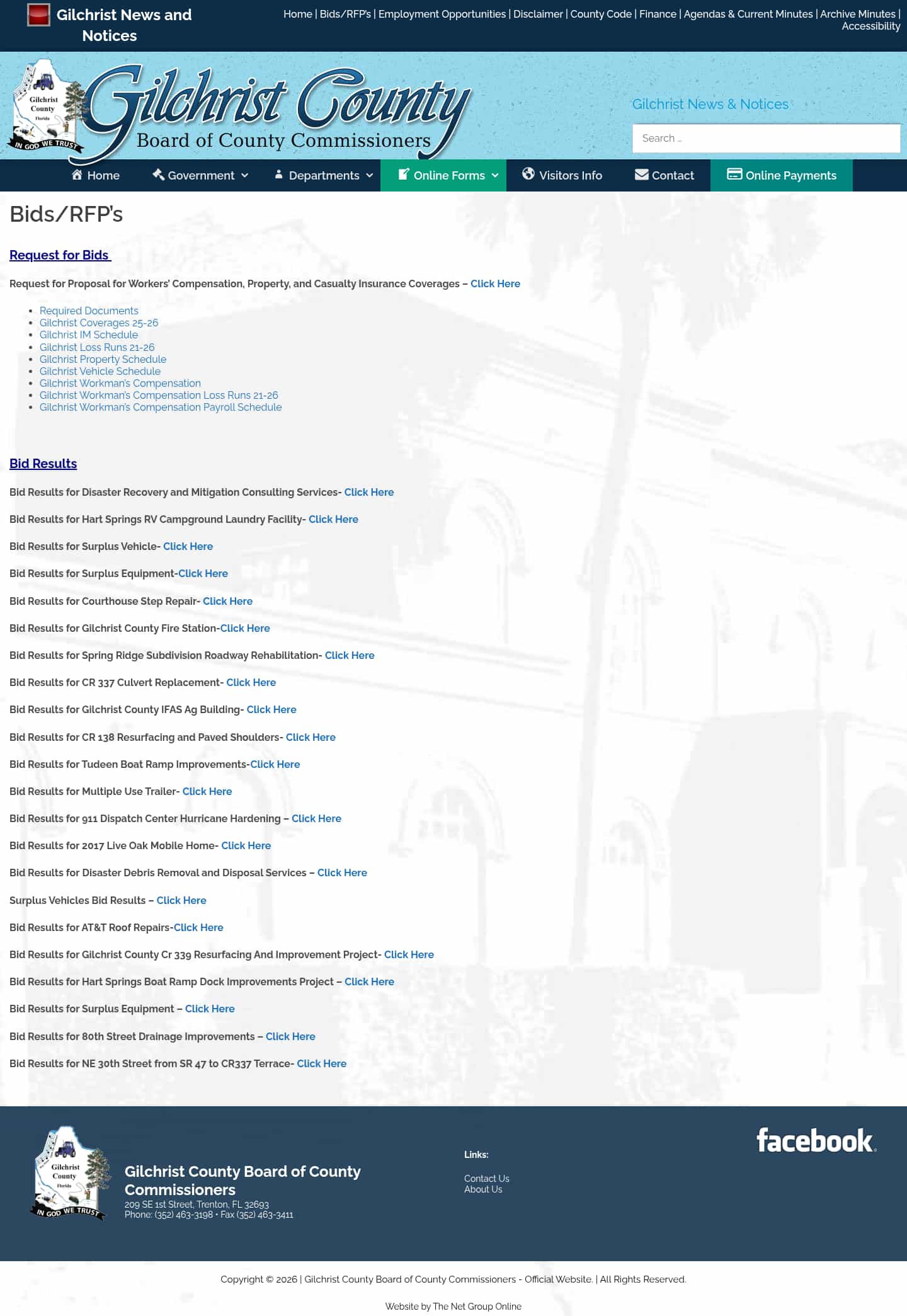Expand the Online Forms dropdown chevron
This screenshot has width=907, height=1316.
495,176
